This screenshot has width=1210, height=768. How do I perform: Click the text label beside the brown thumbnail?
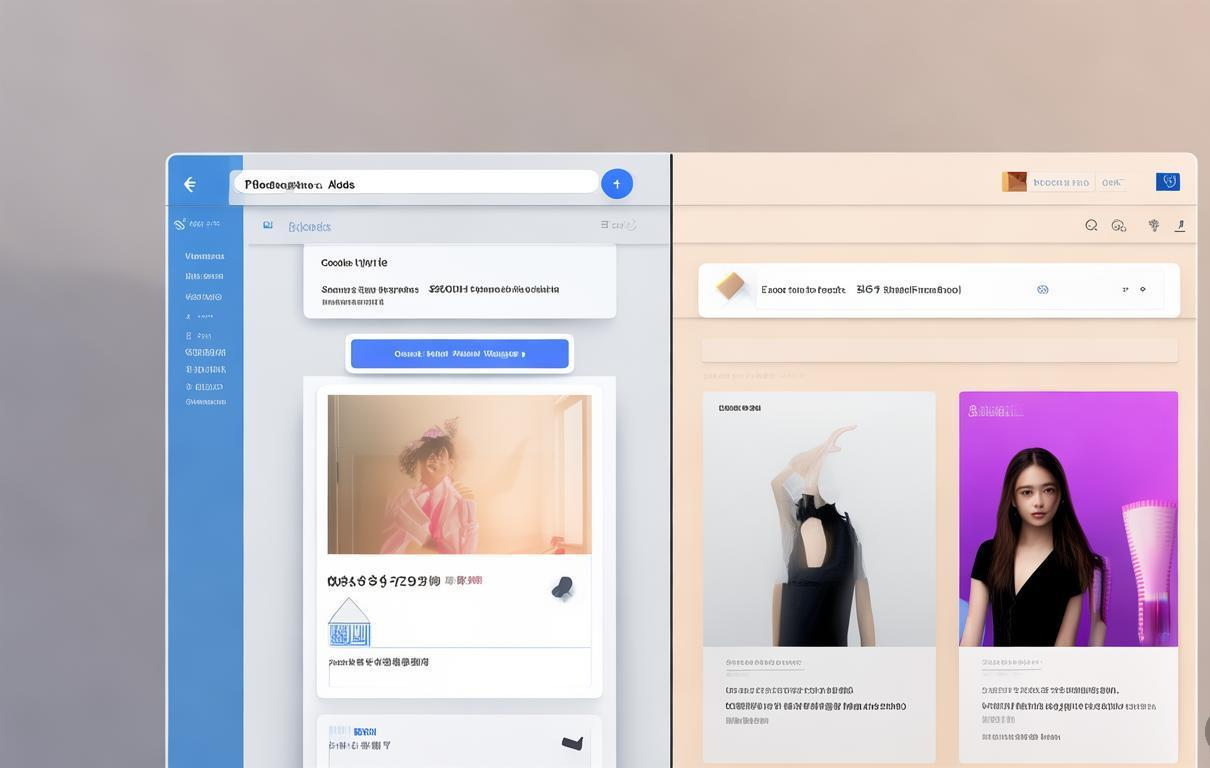[x=1061, y=183]
